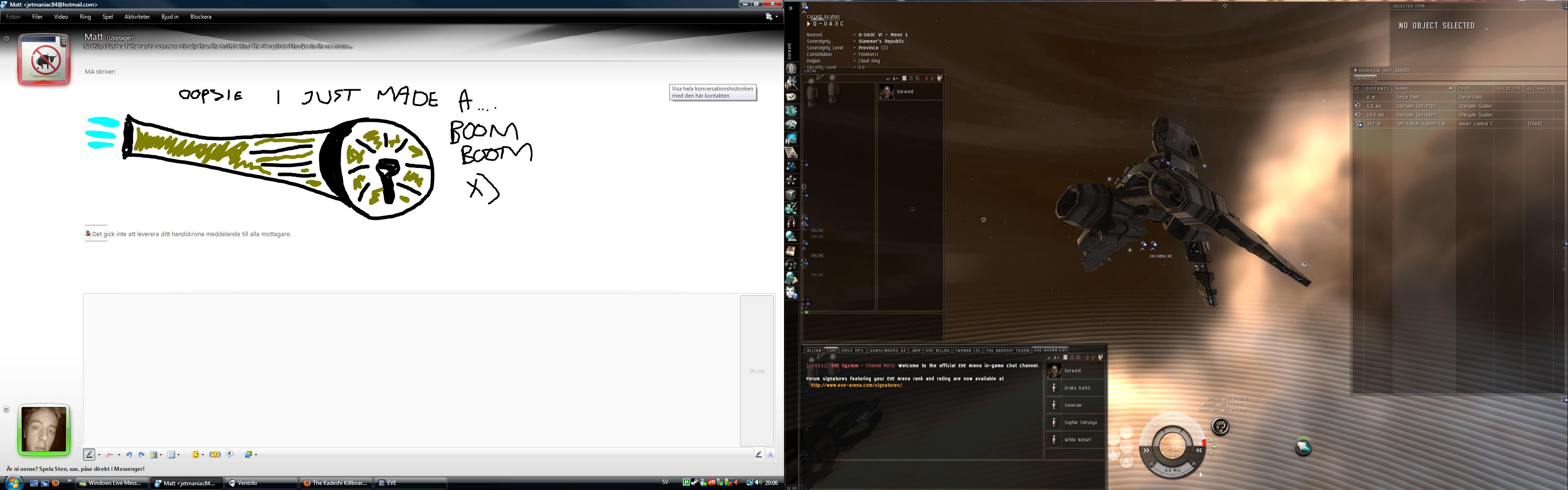Select the DEFAULT overview tab
Screen dimensions: 1568x490
tap(1365, 78)
